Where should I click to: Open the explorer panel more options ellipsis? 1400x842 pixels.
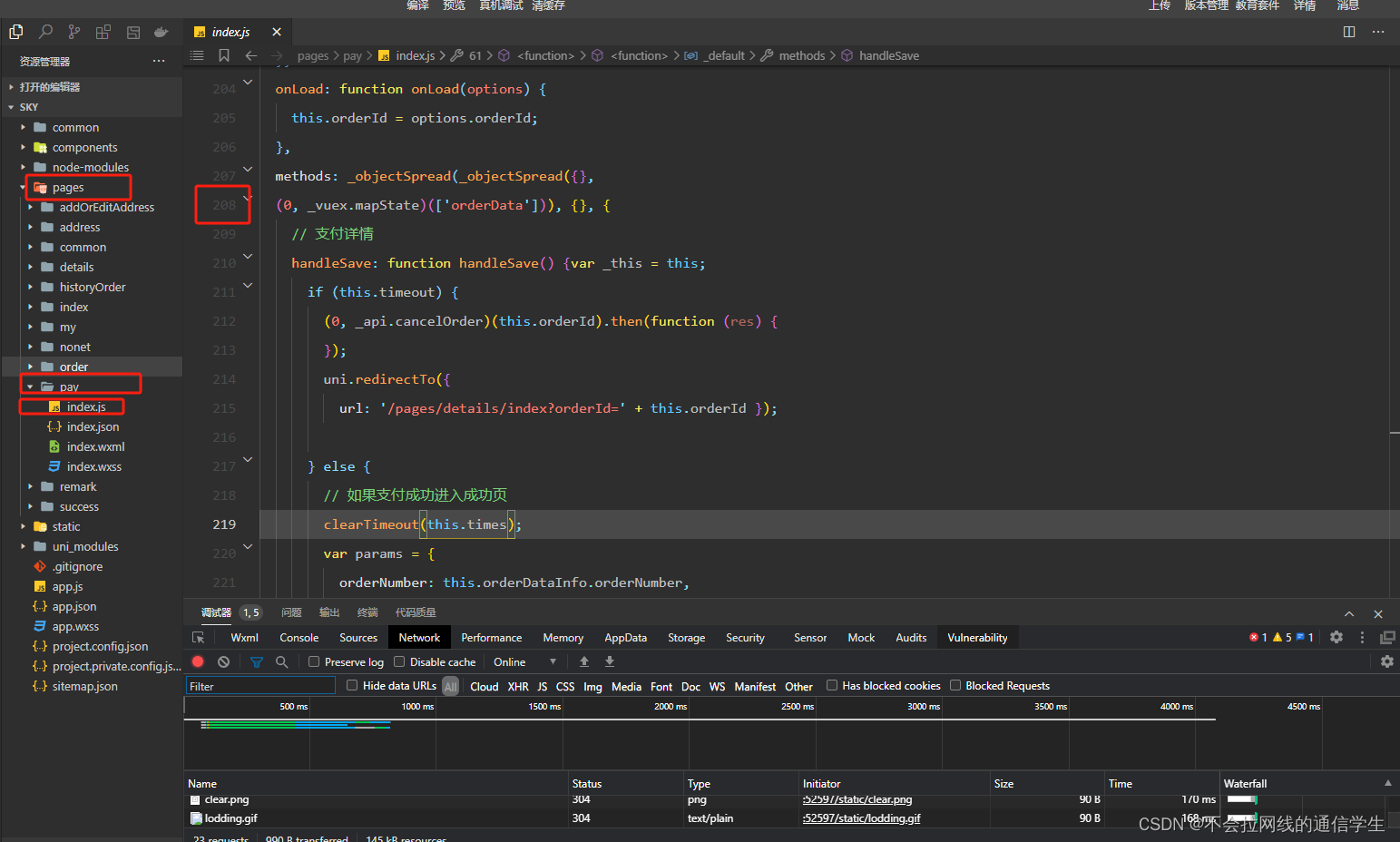(159, 61)
